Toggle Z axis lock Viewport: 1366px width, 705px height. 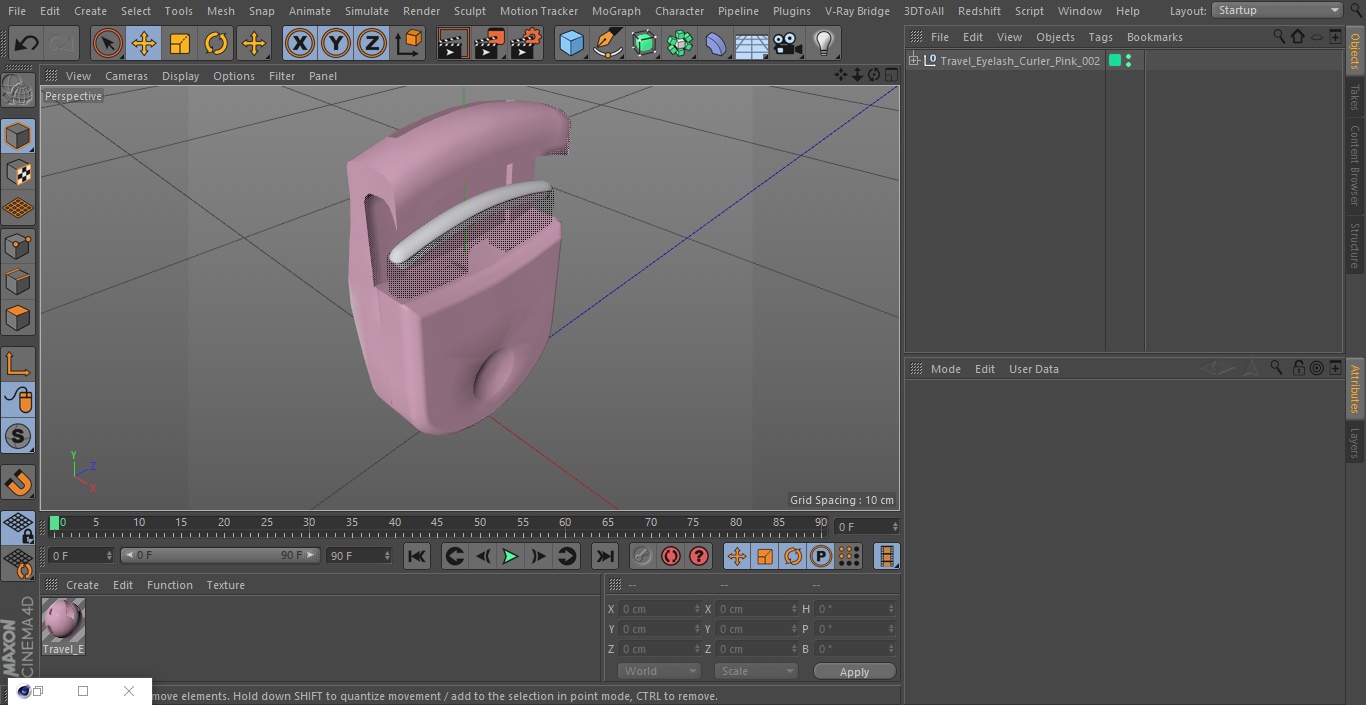pyautogui.click(x=371, y=43)
